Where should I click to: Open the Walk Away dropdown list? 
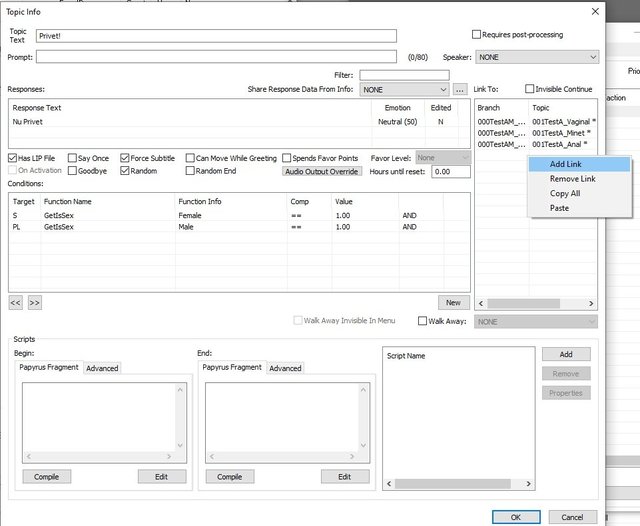[x=537, y=322]
